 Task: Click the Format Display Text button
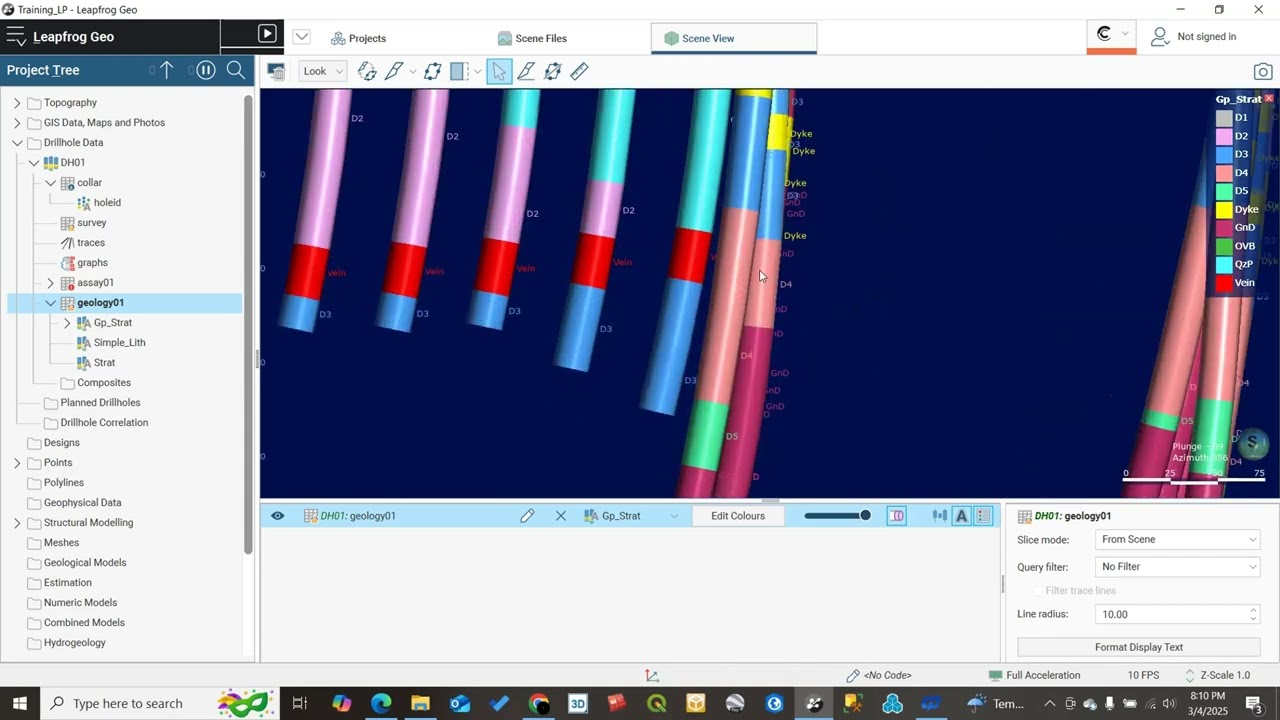tap(1139, 647)
